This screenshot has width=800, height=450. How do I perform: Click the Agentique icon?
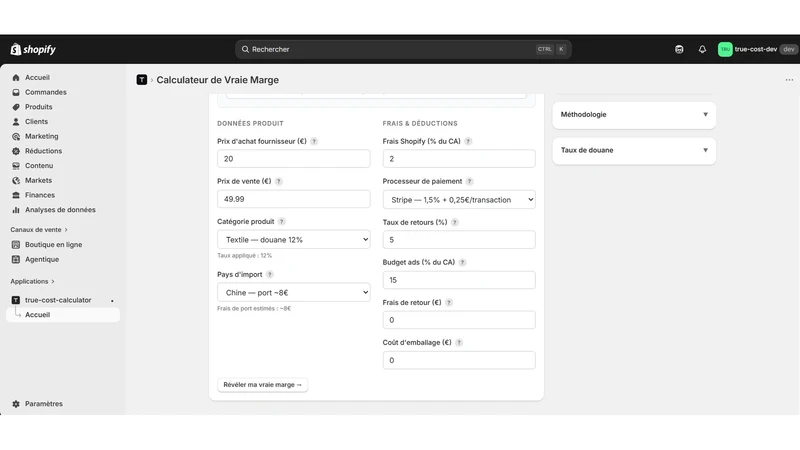pyautogui.click(x=16, y=260)
